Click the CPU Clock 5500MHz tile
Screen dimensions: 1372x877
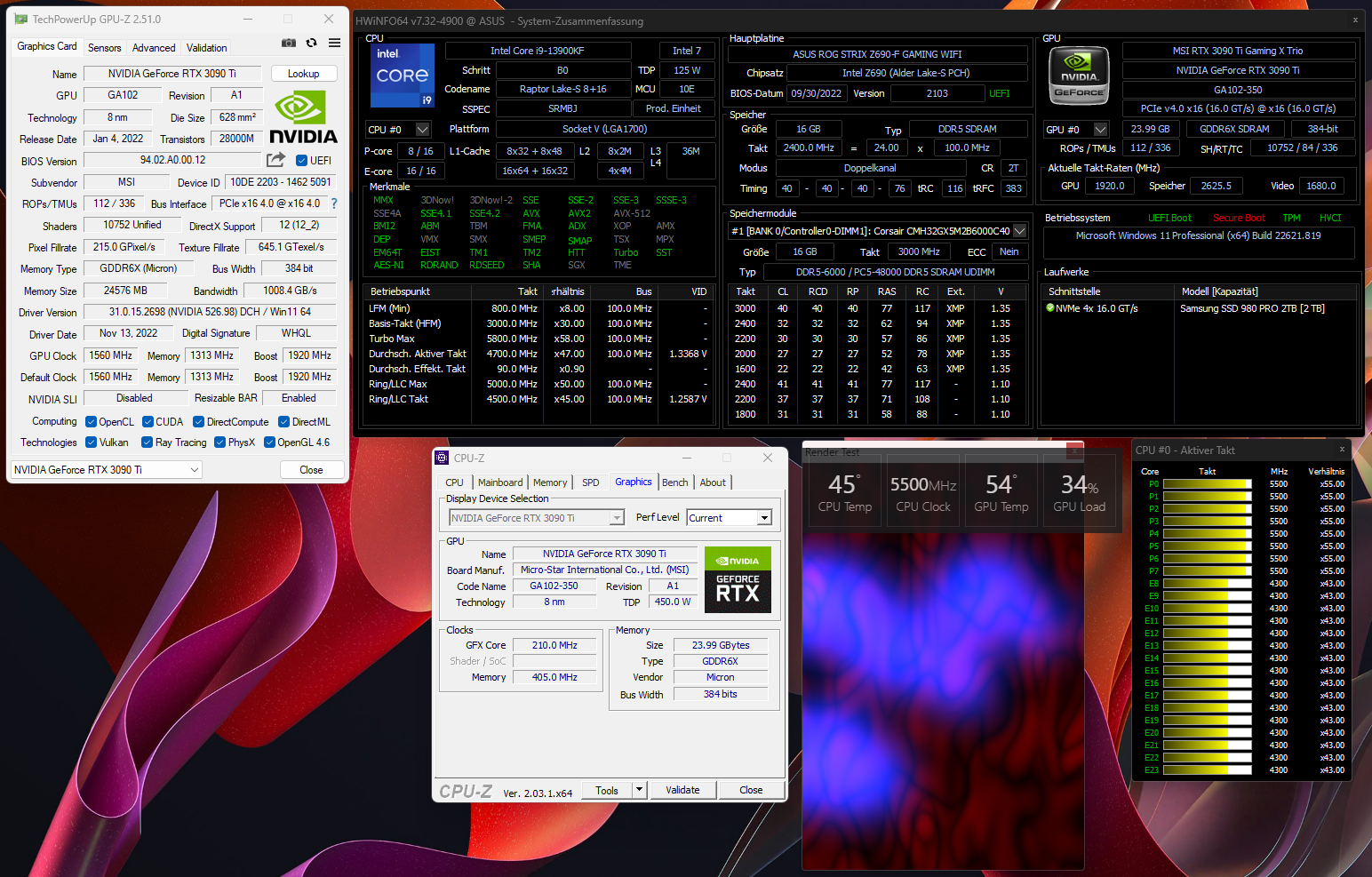coord(923,491)
